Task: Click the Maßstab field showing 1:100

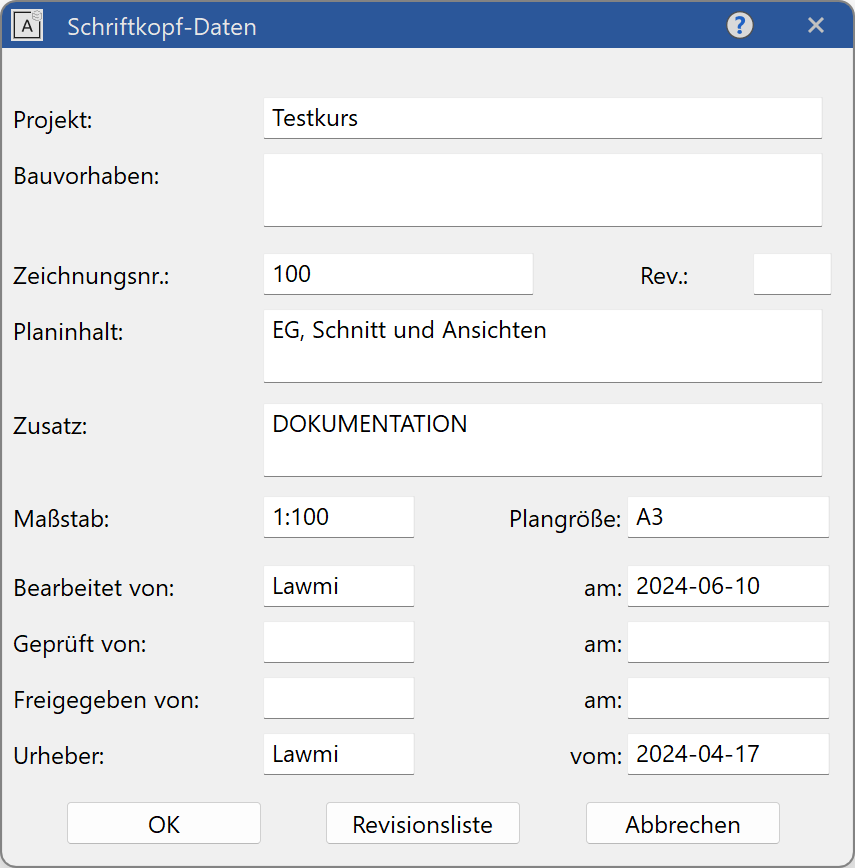Action: tap(338, 518)
